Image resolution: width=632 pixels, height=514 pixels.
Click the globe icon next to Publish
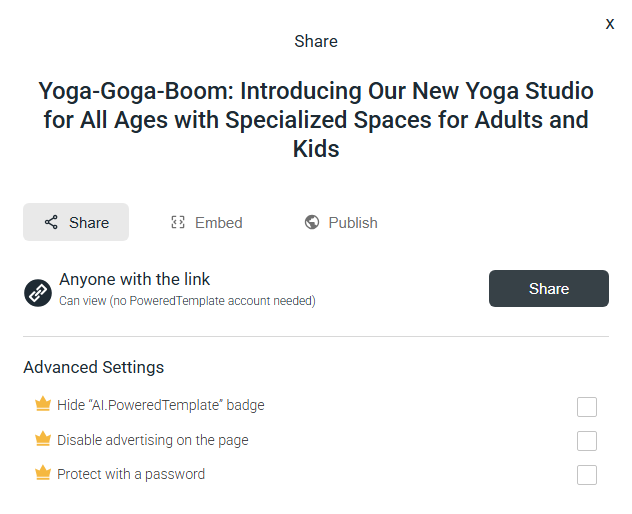click(312, 222)
